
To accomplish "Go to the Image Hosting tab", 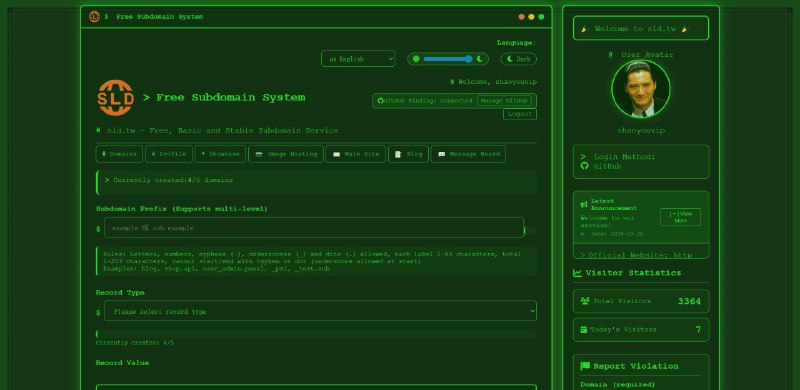I will pos(286,154).
